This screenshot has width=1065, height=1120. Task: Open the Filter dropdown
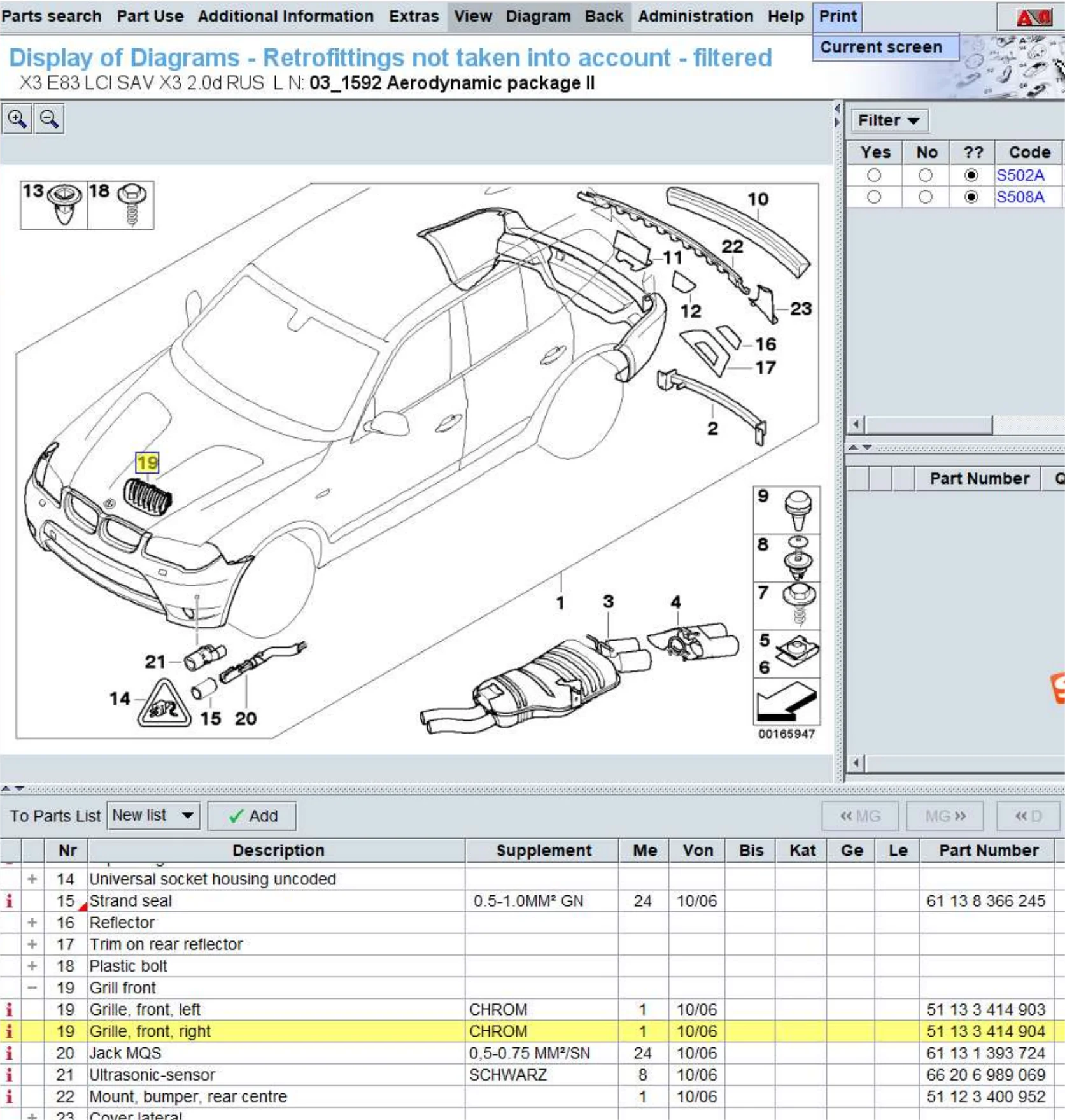[888, 120]
